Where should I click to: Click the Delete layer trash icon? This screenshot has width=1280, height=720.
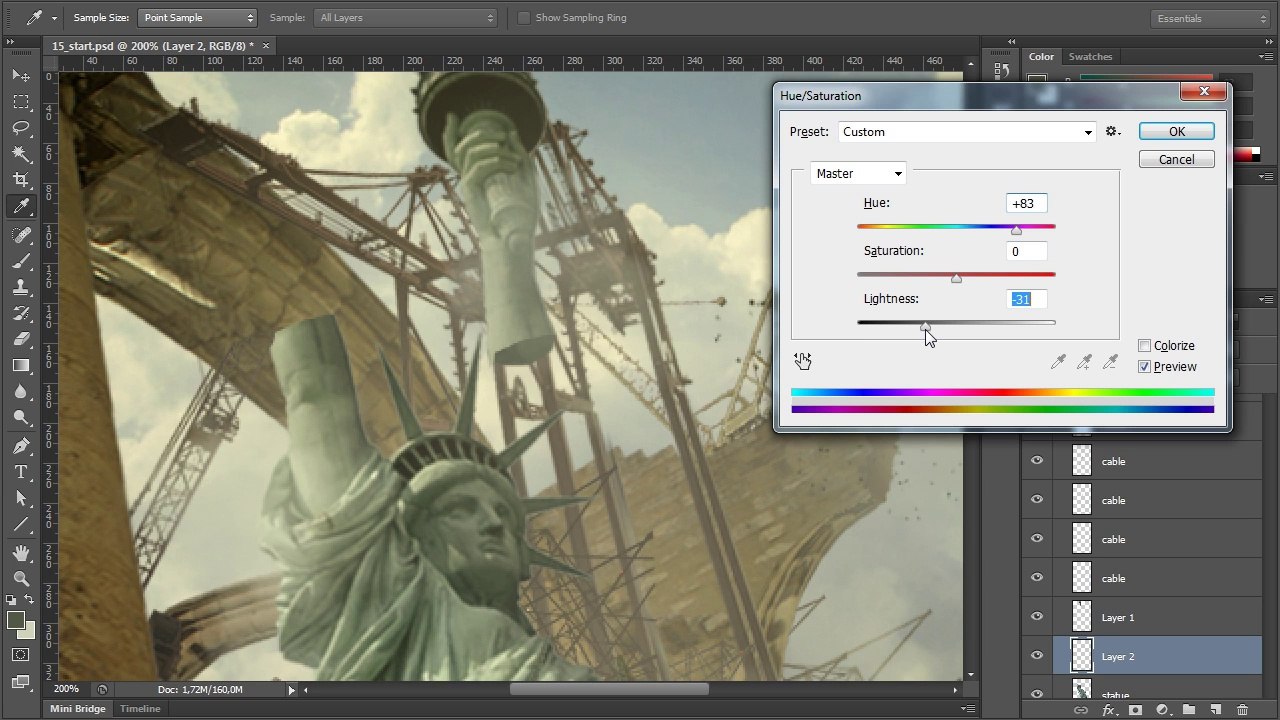(x=1242, y=710)
